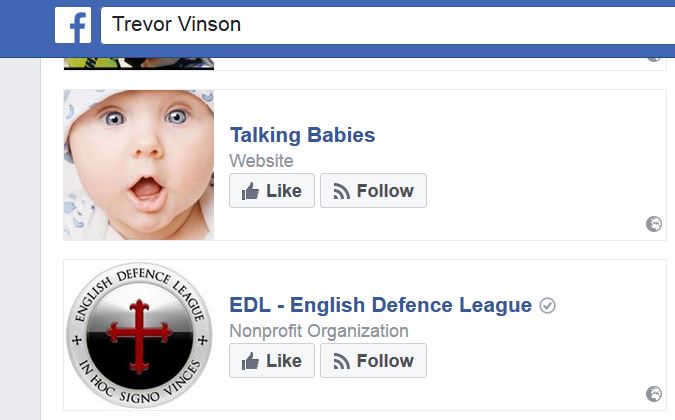This screenshot has height=420, width=675.
Task: Open EDL - English Defence League page link
Action: point(381,305)
